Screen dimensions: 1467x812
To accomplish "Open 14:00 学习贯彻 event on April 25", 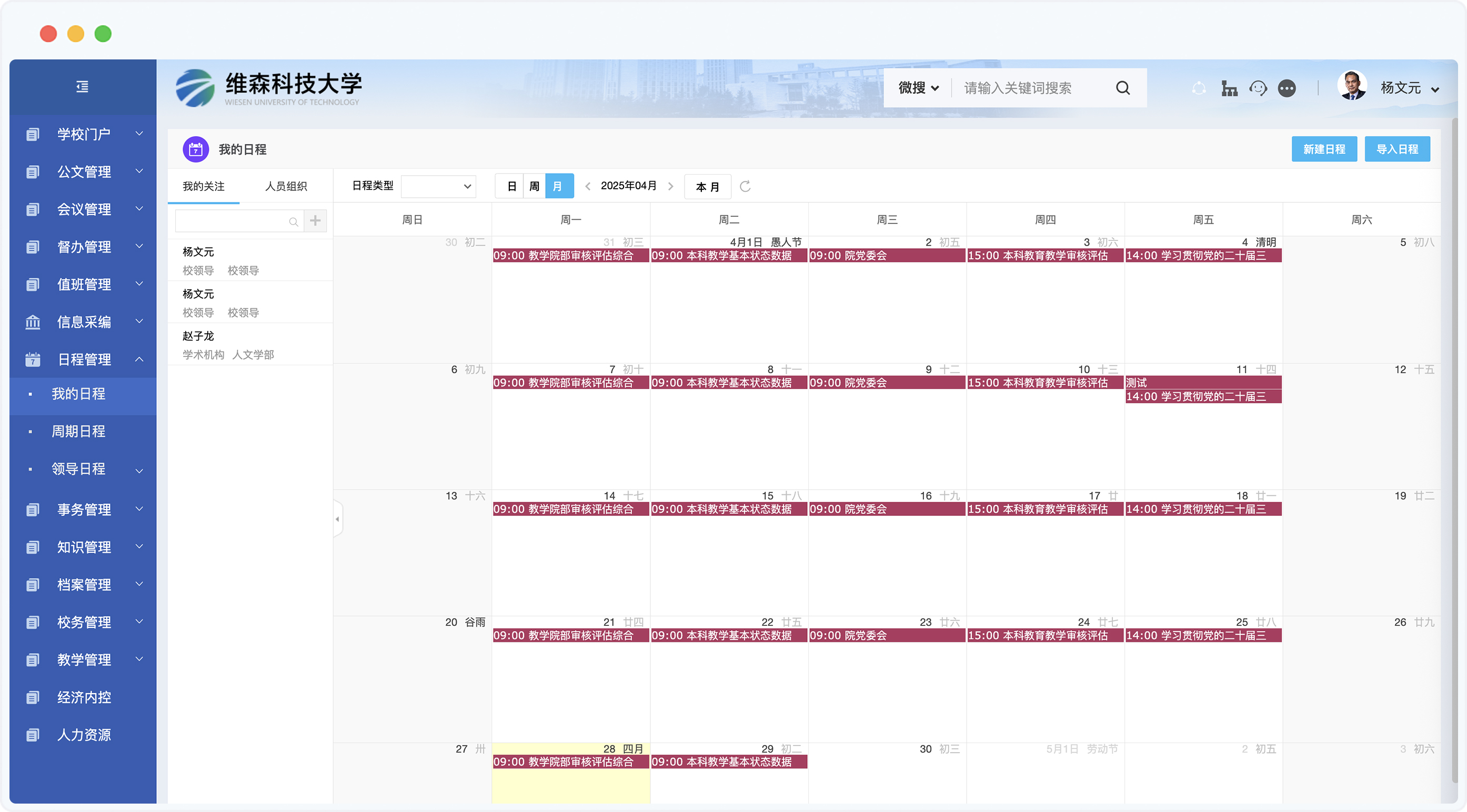I will (x=1203, y=636).
